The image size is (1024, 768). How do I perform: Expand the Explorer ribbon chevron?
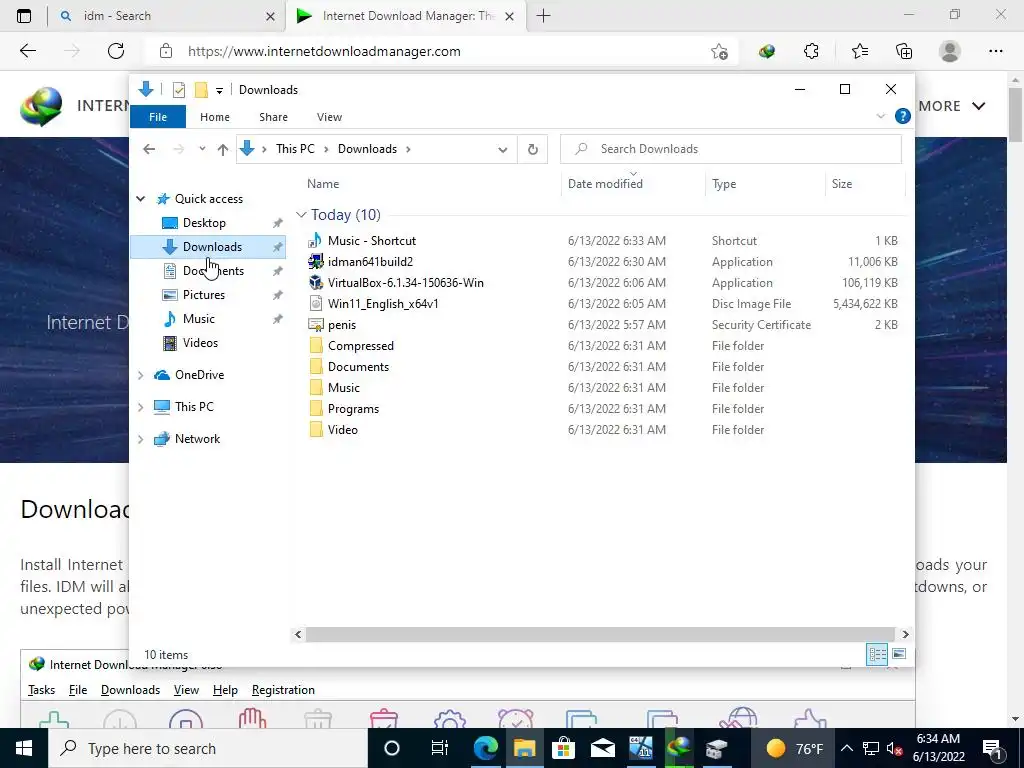coord(880,116)
